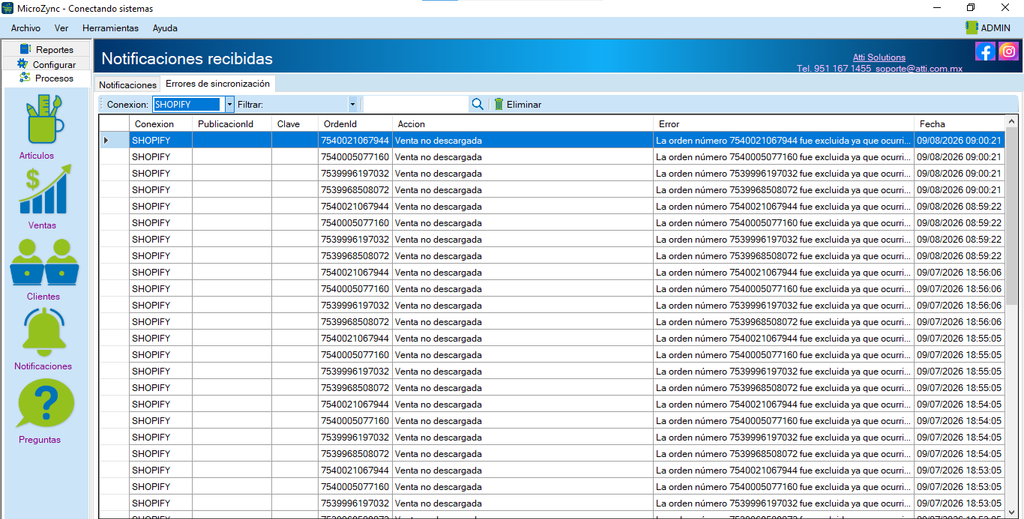Open the Notificaciones bell icon
This screenshot has width=1024, height=519.
(x=44, y=332)
